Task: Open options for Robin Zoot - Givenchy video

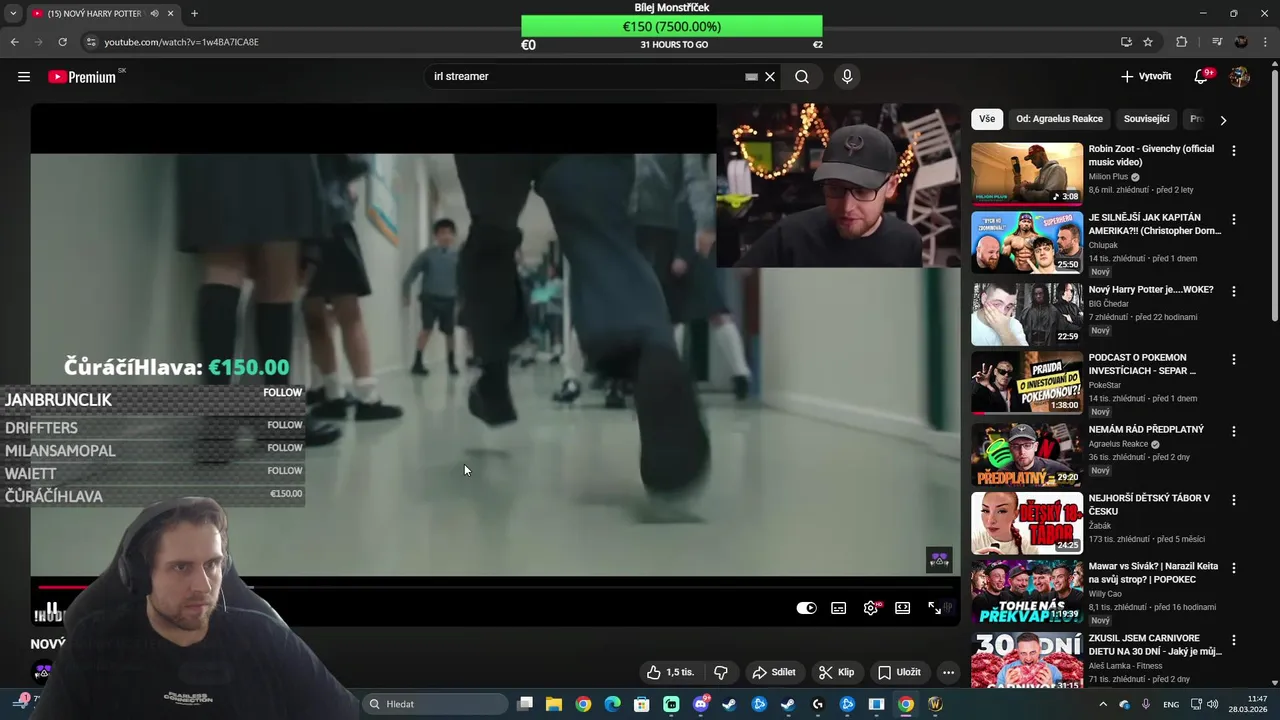Action: pos(1233,151)
